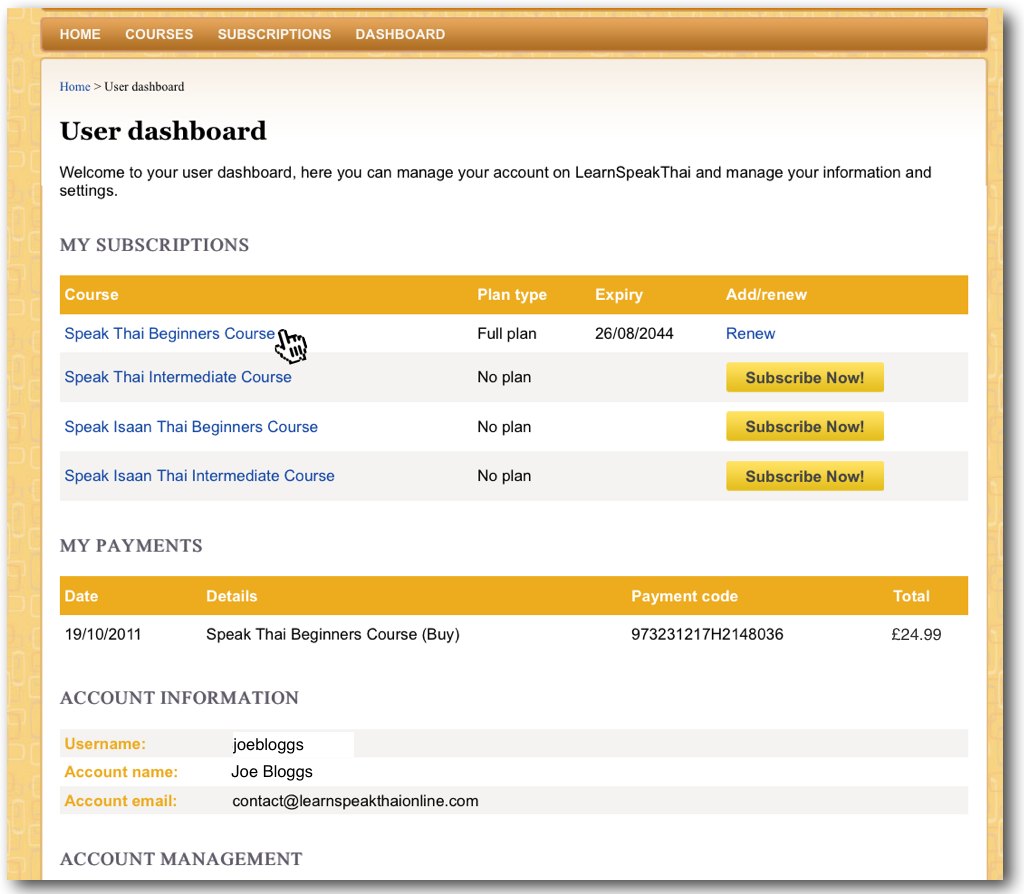Click the payment code 973231217H2148036
The height and width of the screenshot is (894, 1024).
[x=707, y=634]
